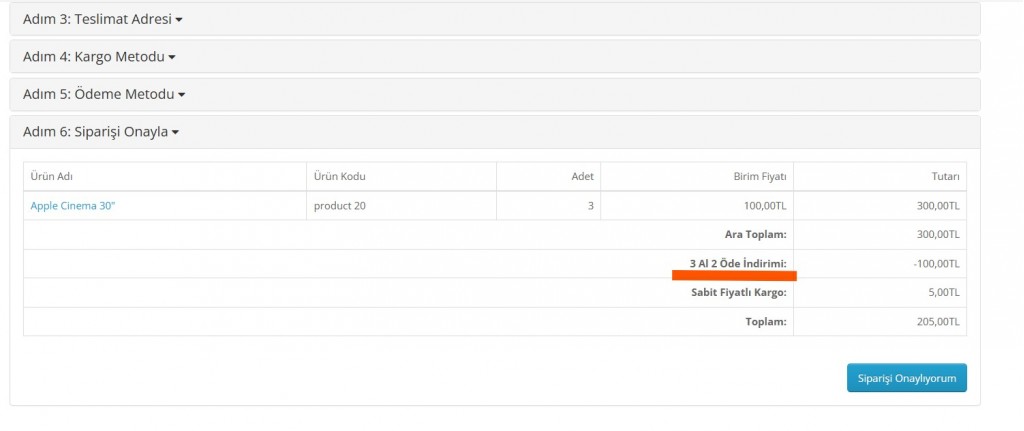
Task: Click the caret arrow next to Kargo Metodu
Action: [x=172, y=57]
